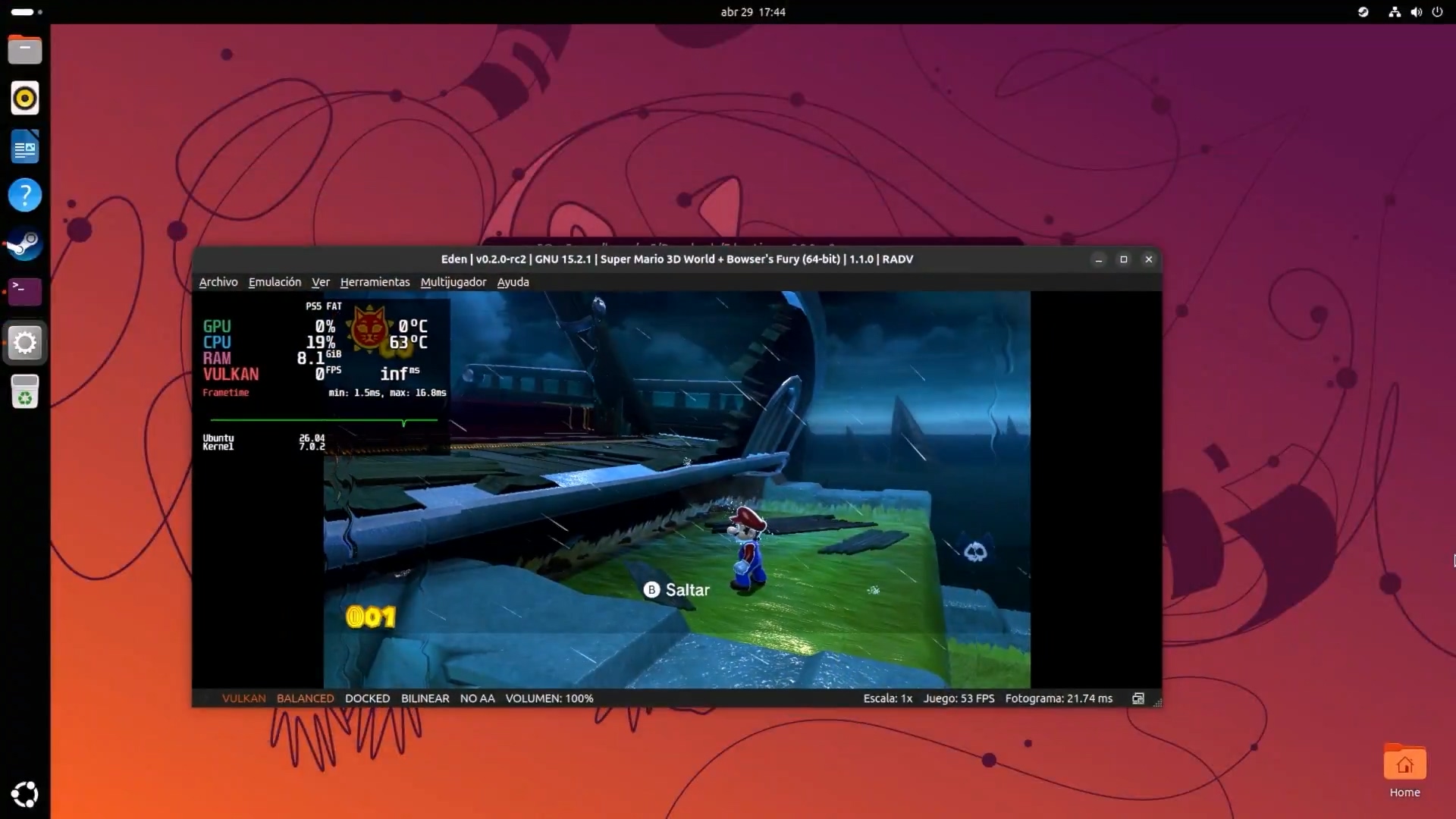Screen dimensions: 1456x819
Task: Click the Fotograma: 21.74 ms status text
Action: pos(1059,698)
